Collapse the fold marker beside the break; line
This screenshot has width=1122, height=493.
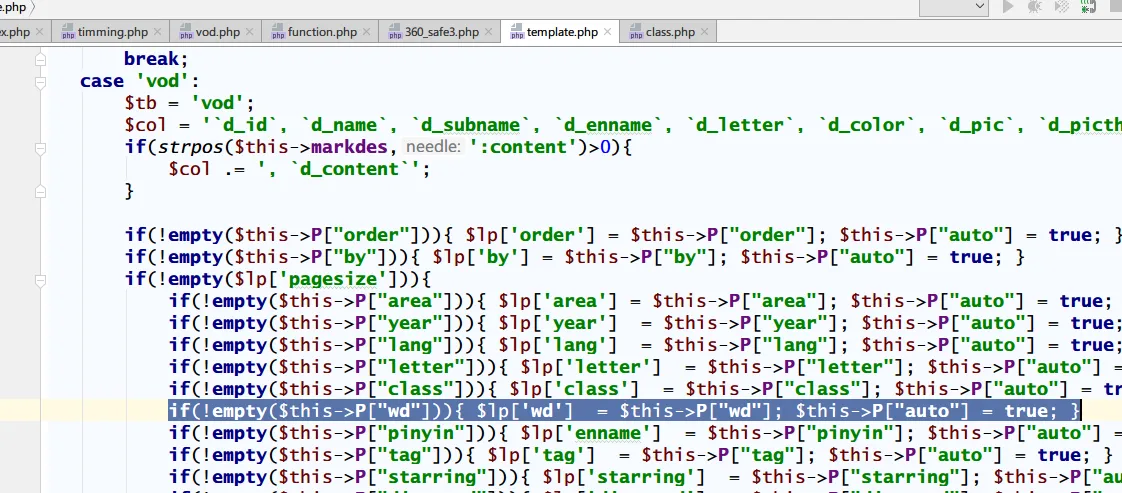pos(41,60)
